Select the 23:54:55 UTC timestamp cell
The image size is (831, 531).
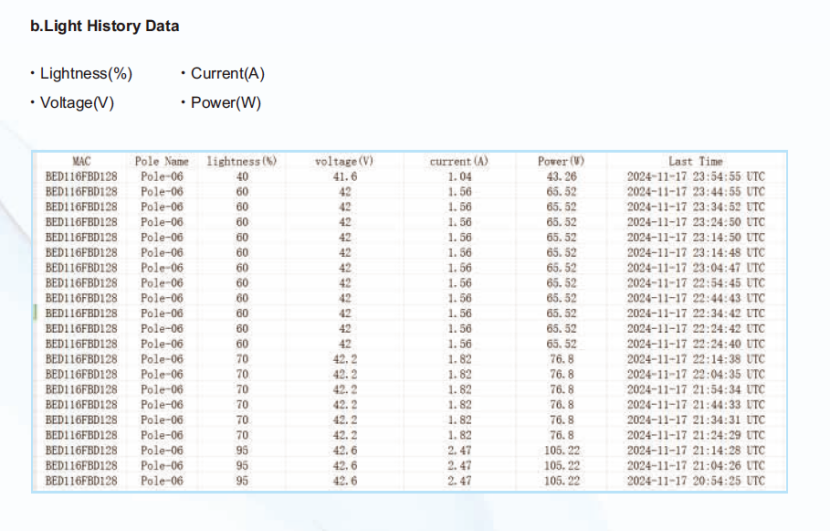click(x=696, y=176)
